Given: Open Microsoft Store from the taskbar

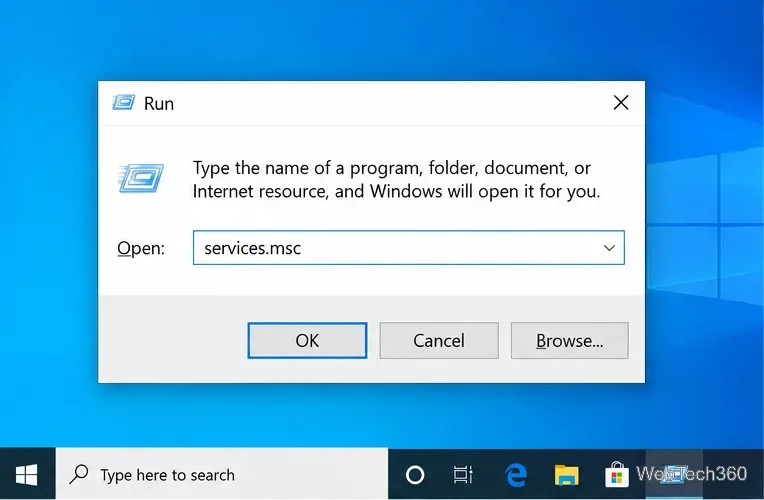Looking at the screenshot, I should pyautogui.click(x=617, y=474).
